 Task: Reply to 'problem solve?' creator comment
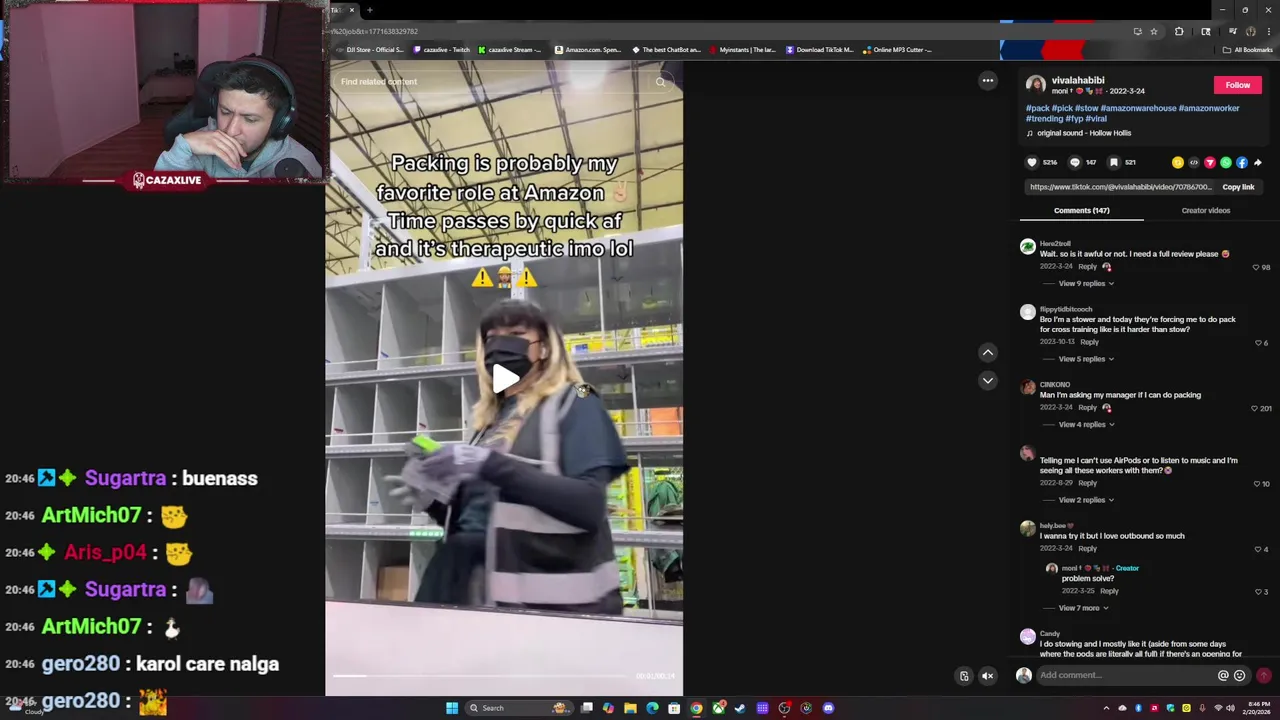(x=1109, y=591)
